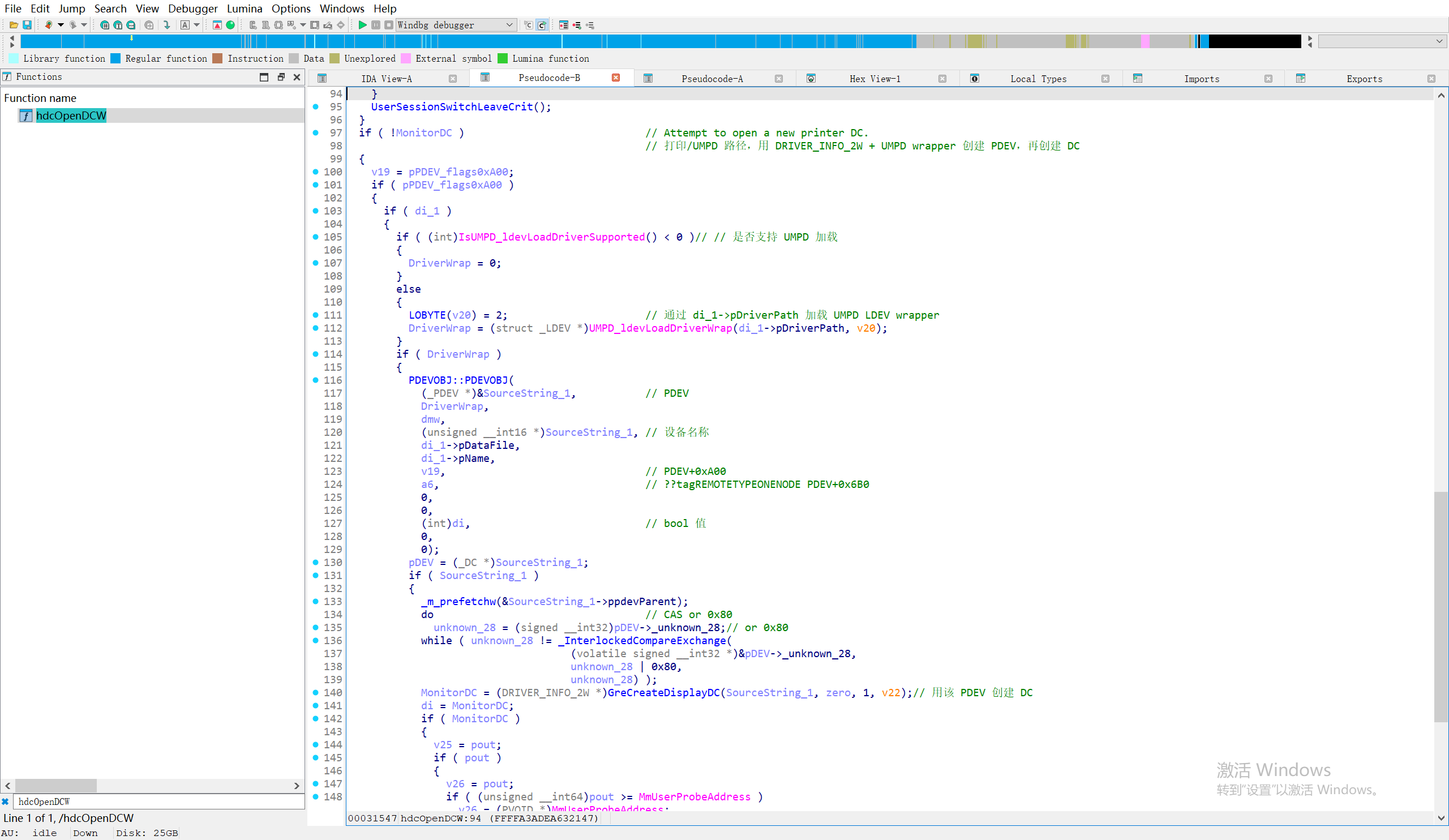Click the UMPD_ldevLoadDriverWrap function name
Image resolution: width=1449 pixels, height=840 pixels.
(x=660, y=328)
